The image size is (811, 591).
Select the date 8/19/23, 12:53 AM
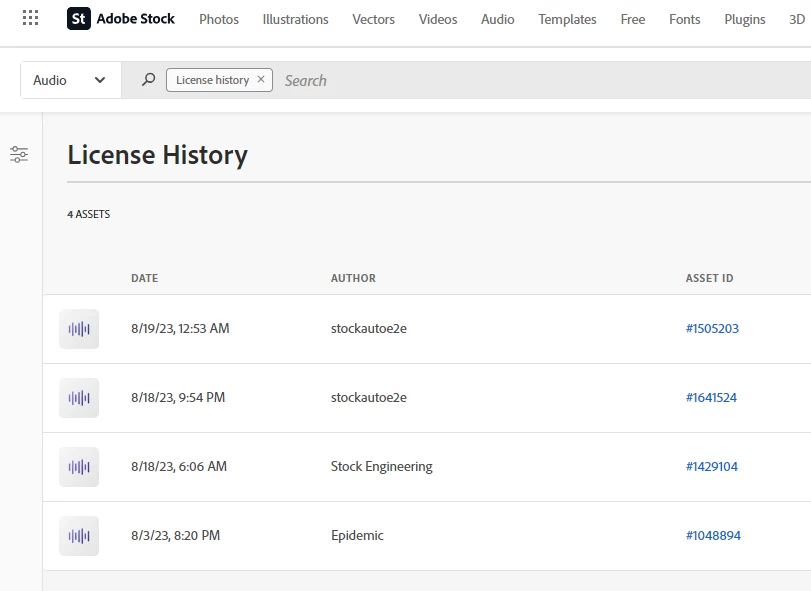(x=180, y=328)
